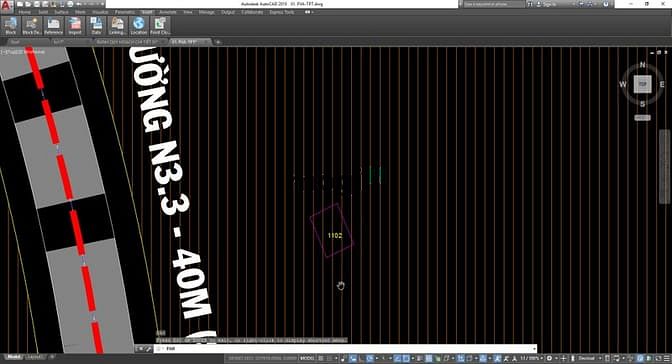The width and height of the screenshot is (672, 364).
Task: Expand the Block panel in ribbon
Action: pyautogui.click(x=11, y=26)
